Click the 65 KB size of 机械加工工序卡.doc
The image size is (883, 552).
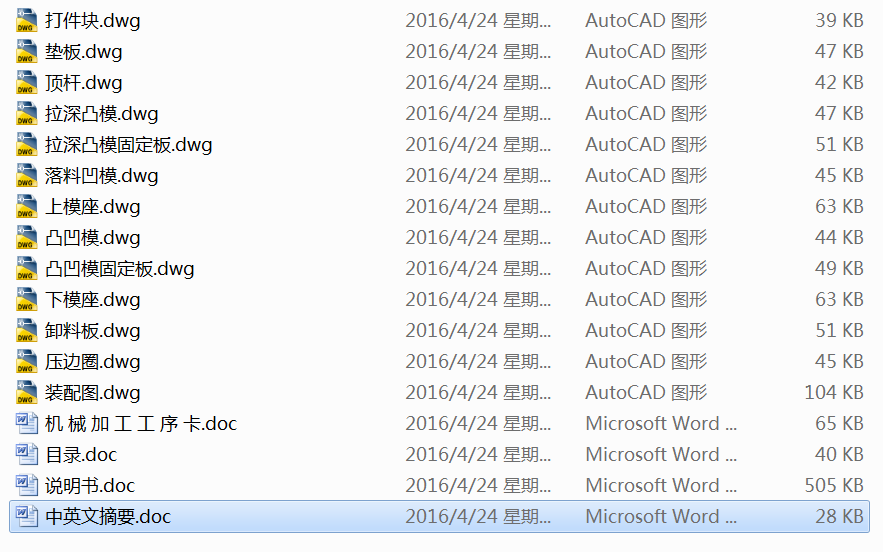click(x=840, y=423)
